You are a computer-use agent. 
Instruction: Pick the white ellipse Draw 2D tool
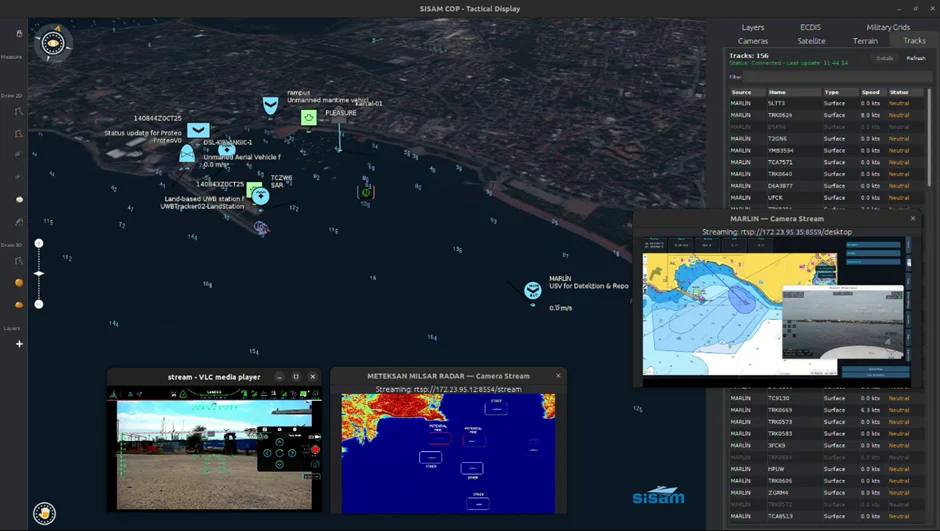pyautogui.click(x=19, y=200)
